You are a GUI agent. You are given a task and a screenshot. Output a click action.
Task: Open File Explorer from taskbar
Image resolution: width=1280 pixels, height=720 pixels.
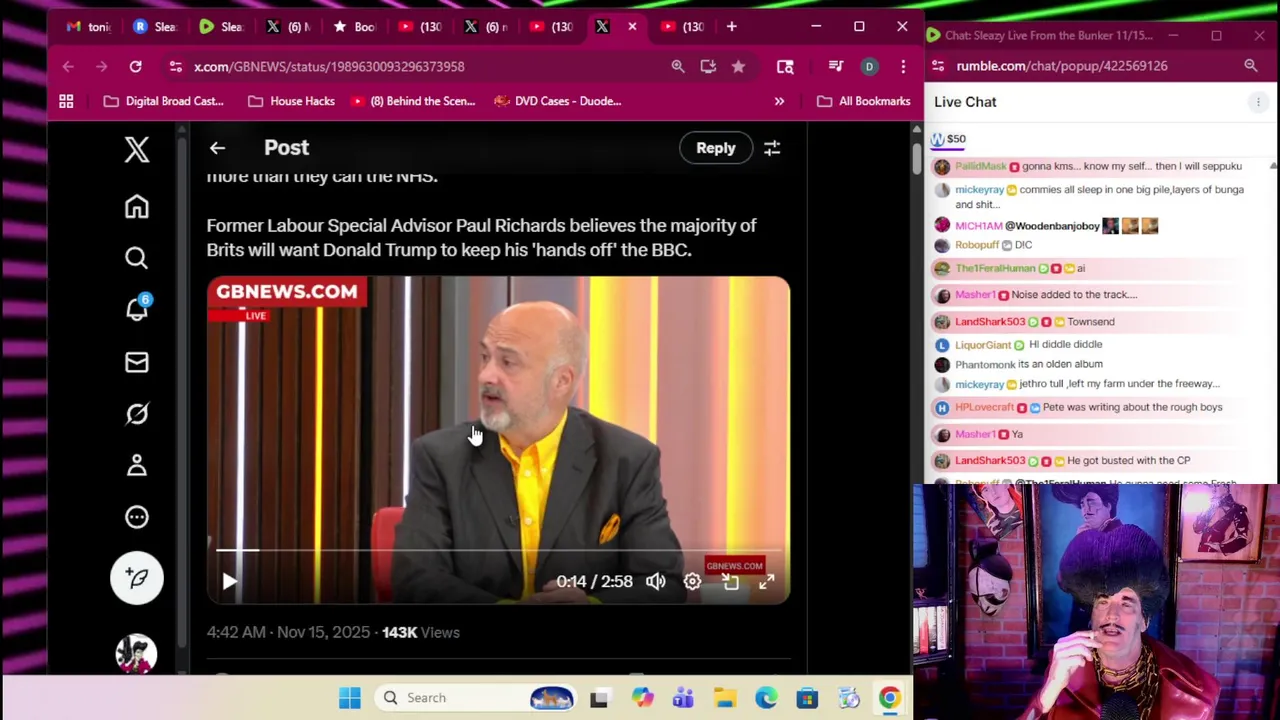[x=725, y=698]
